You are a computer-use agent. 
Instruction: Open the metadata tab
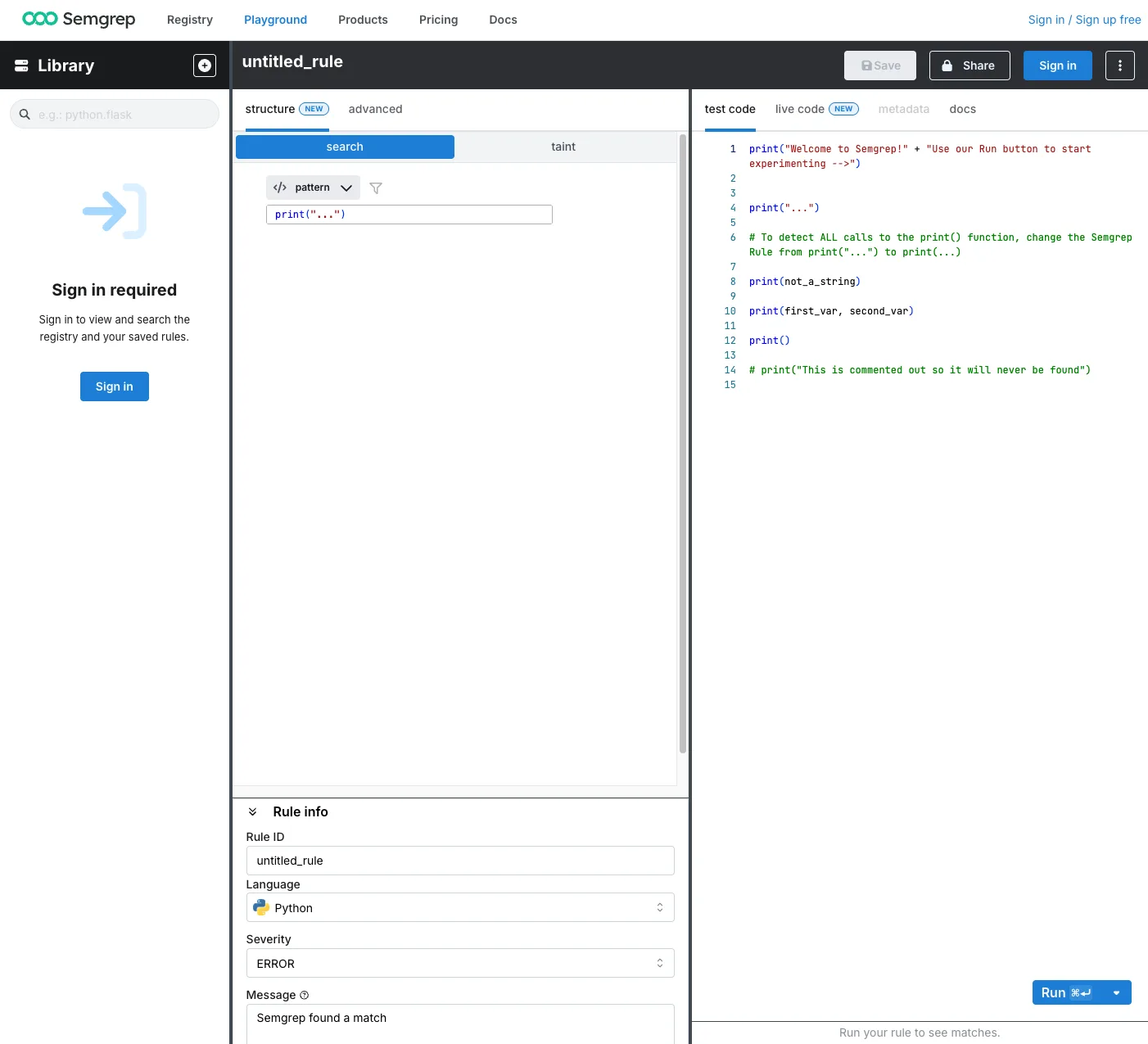903,109
